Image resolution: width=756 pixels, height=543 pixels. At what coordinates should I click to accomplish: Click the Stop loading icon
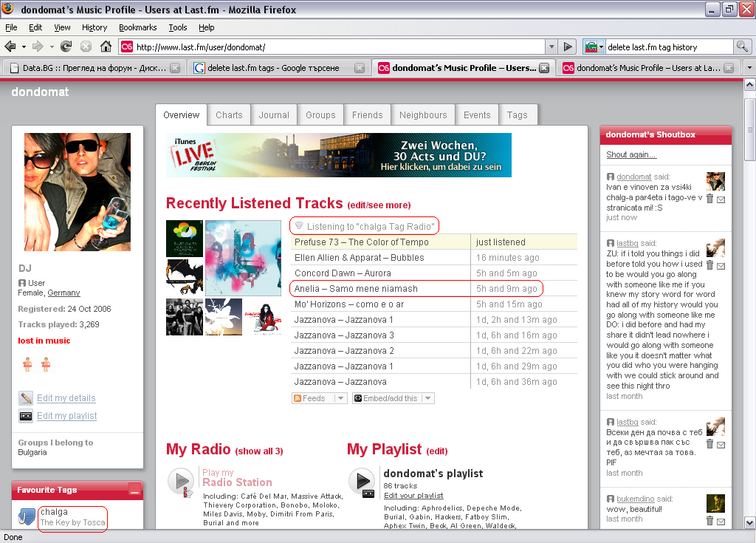[x=86, y=47]
